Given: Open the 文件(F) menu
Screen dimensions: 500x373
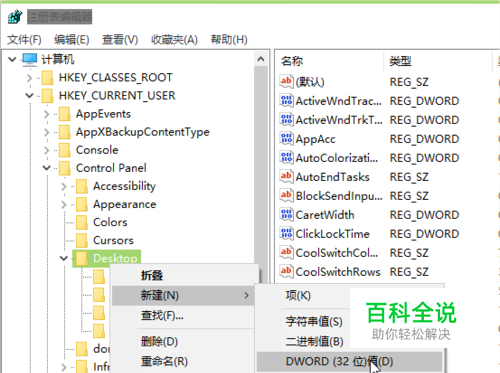Looking at the screenshot, I should [x=24, y=40].
